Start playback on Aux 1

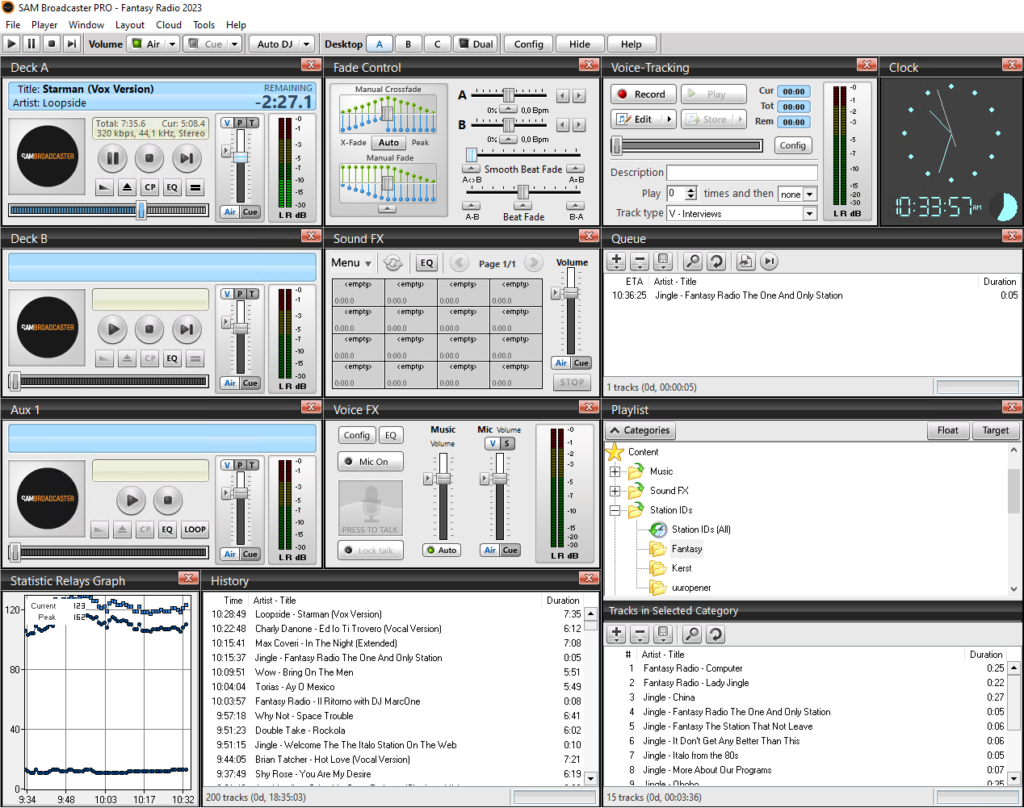click(x=131, y=500)
